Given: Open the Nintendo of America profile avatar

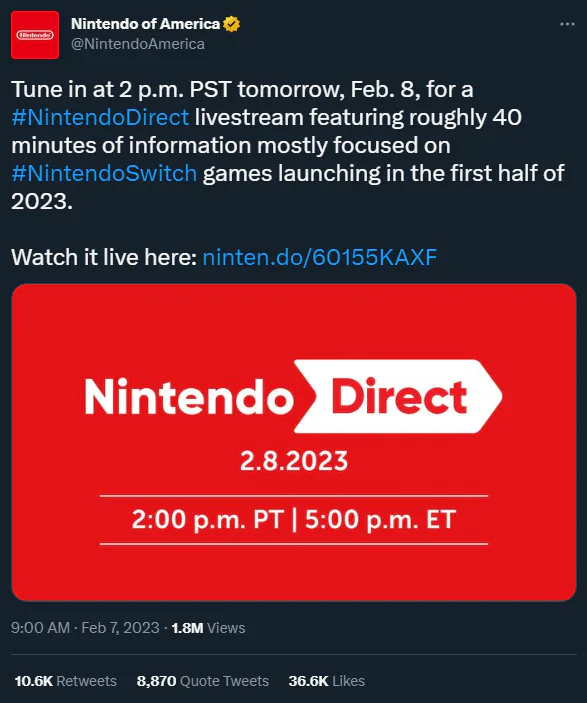Looking at the screenshot, I should point(35,35).
